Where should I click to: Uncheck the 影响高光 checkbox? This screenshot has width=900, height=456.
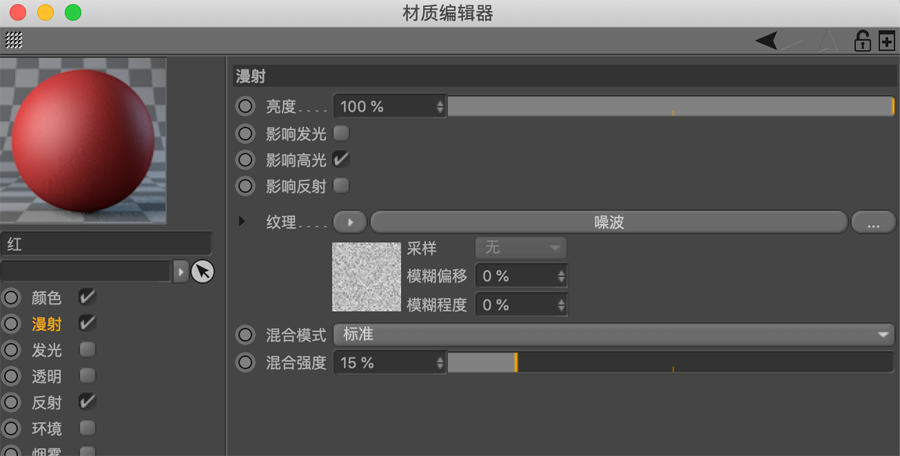click(341, 159)
